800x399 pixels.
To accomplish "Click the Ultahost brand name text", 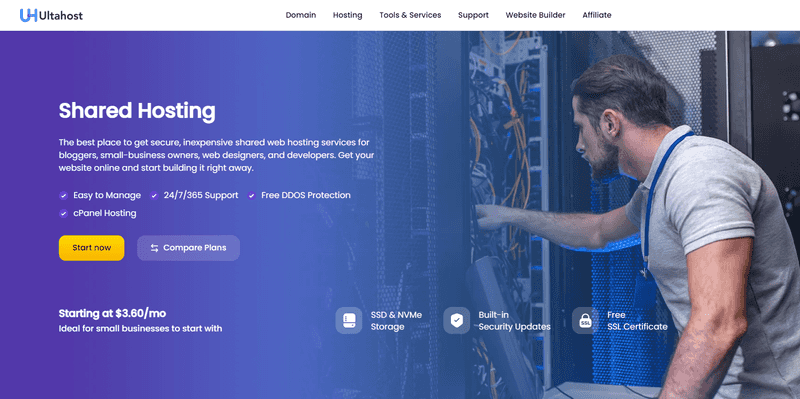I will 60,16.
